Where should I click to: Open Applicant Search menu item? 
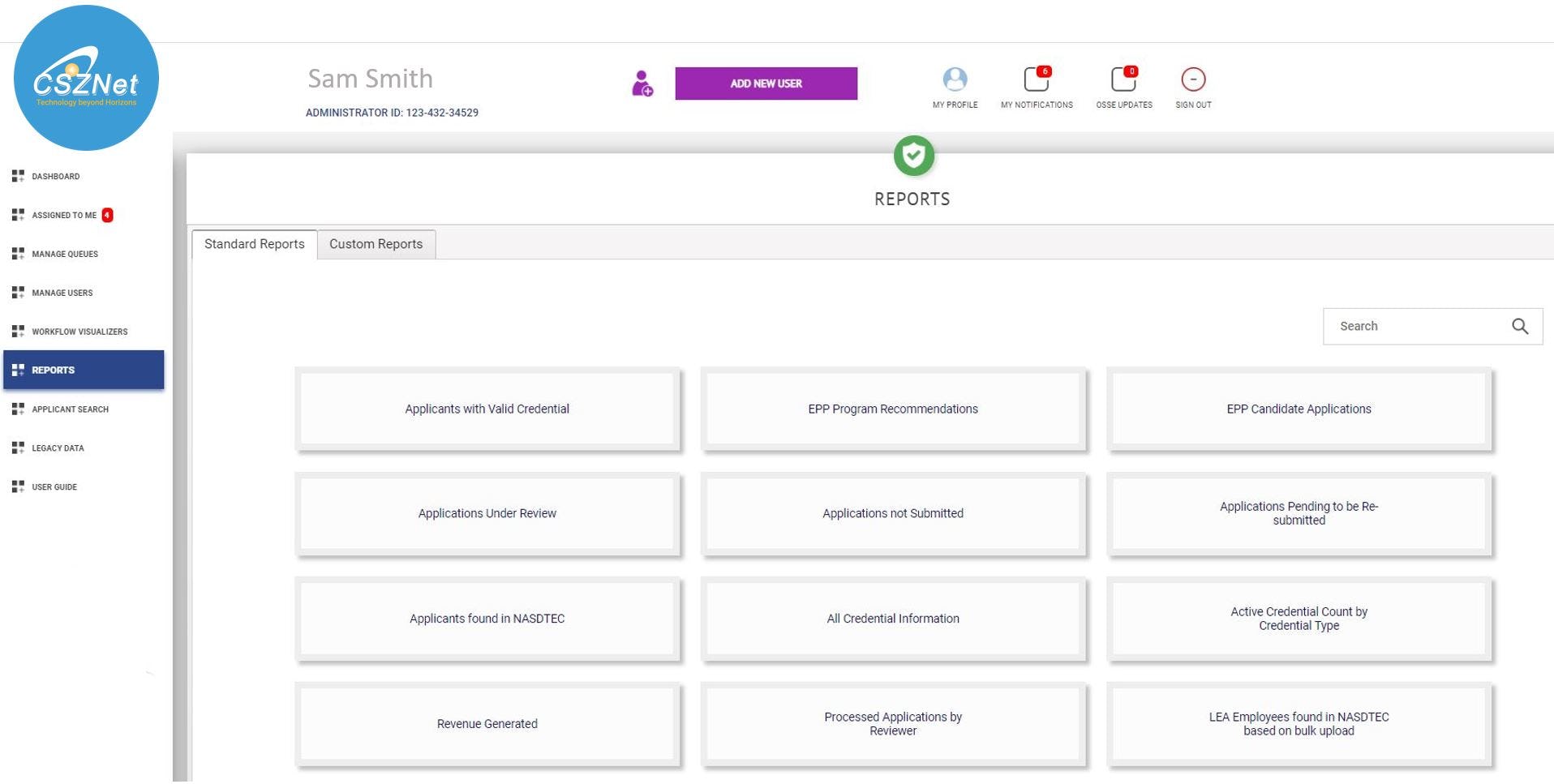point(70,409)
